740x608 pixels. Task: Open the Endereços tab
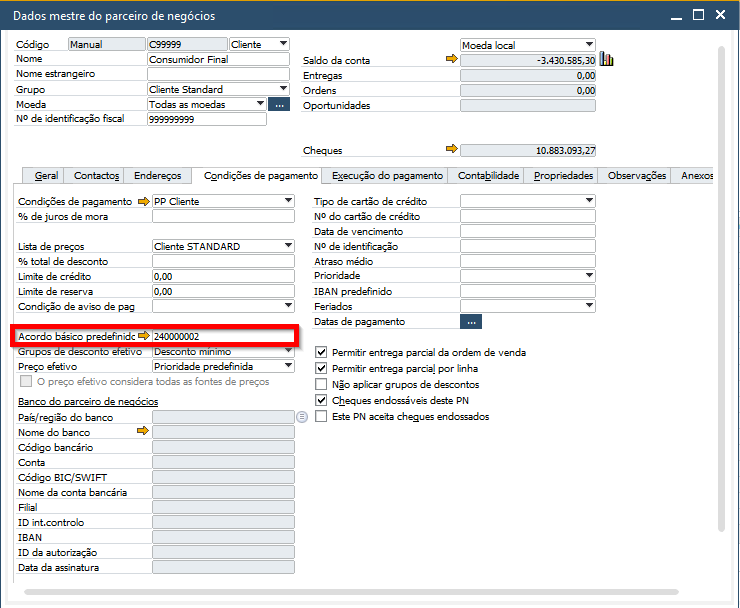point(157,176)
